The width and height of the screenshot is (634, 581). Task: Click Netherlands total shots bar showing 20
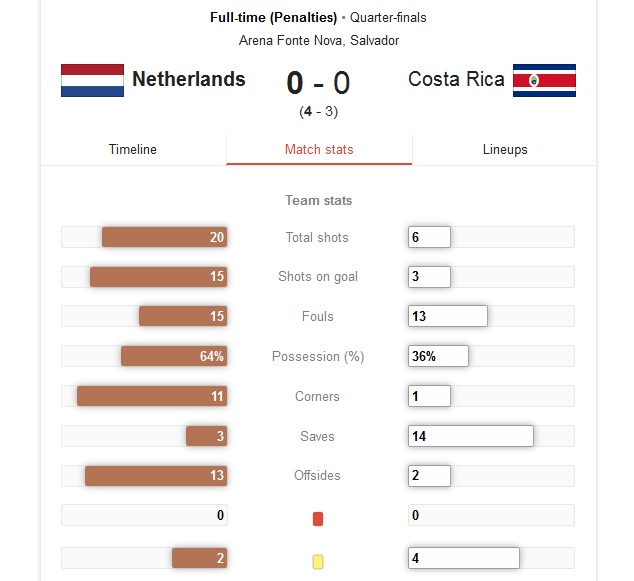(164, 237)
